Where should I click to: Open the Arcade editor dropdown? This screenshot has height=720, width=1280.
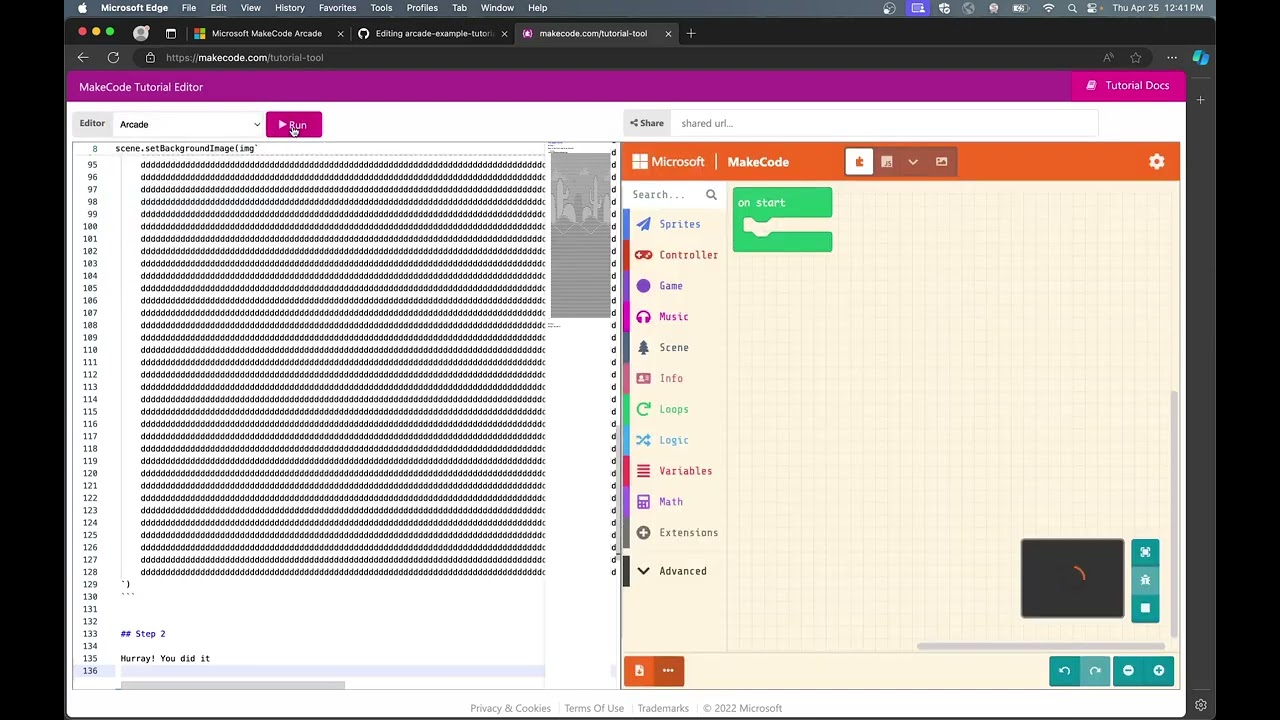coord(189,125)
